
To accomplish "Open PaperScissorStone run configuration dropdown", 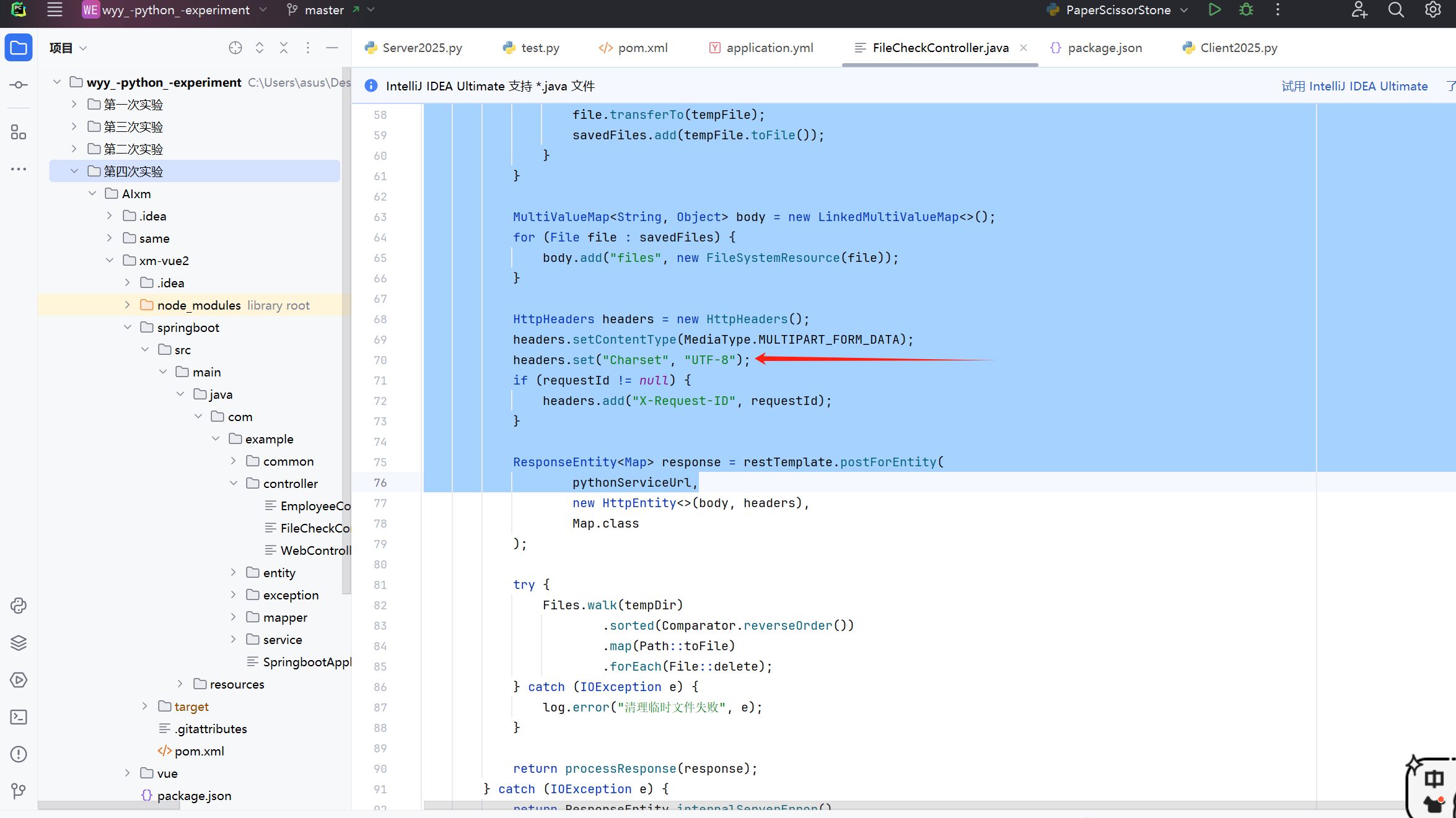I will [x=1117, y=10].
